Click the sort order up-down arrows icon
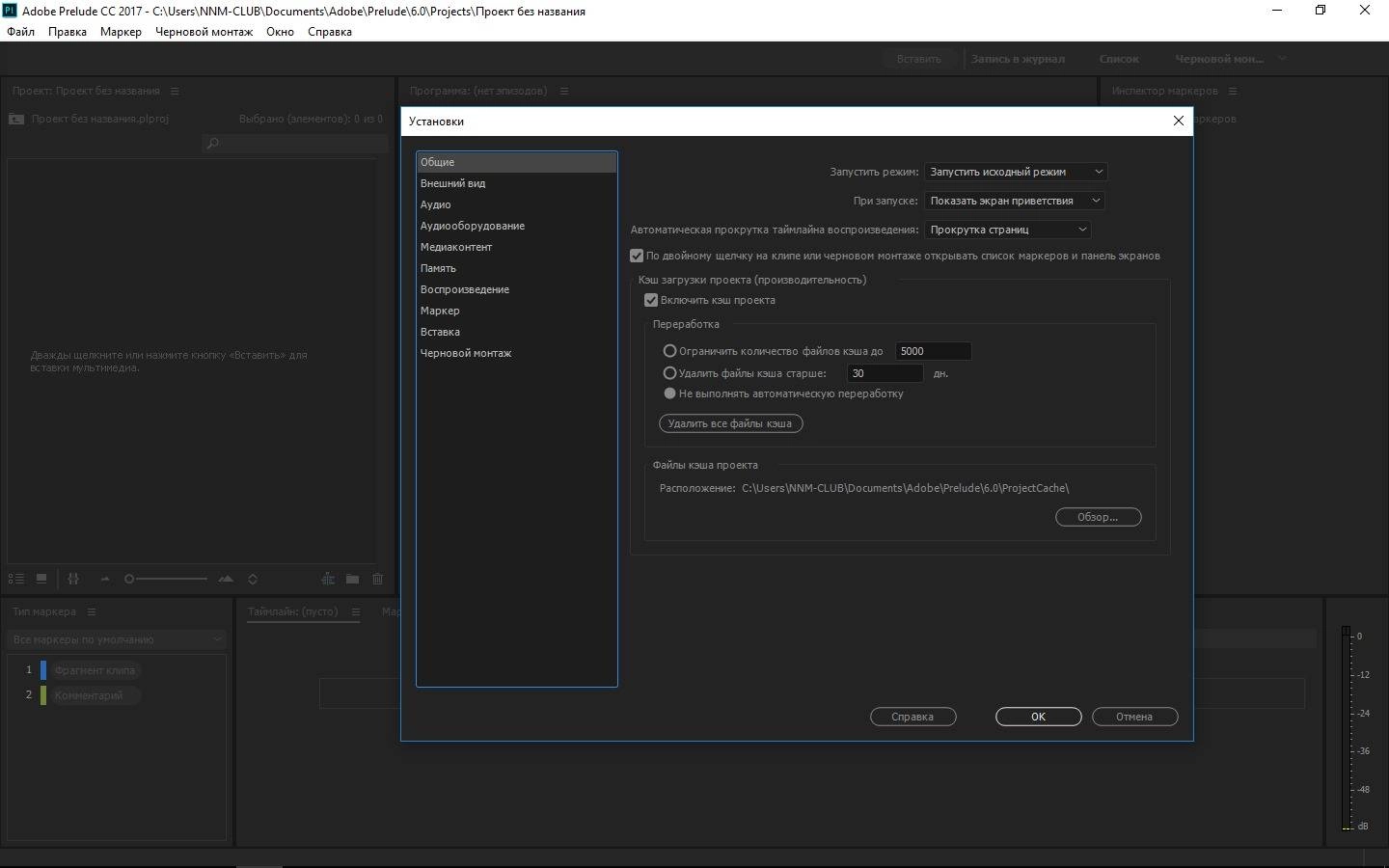Viewport: 1389px width, 868px height. click(x=253, y=579)
